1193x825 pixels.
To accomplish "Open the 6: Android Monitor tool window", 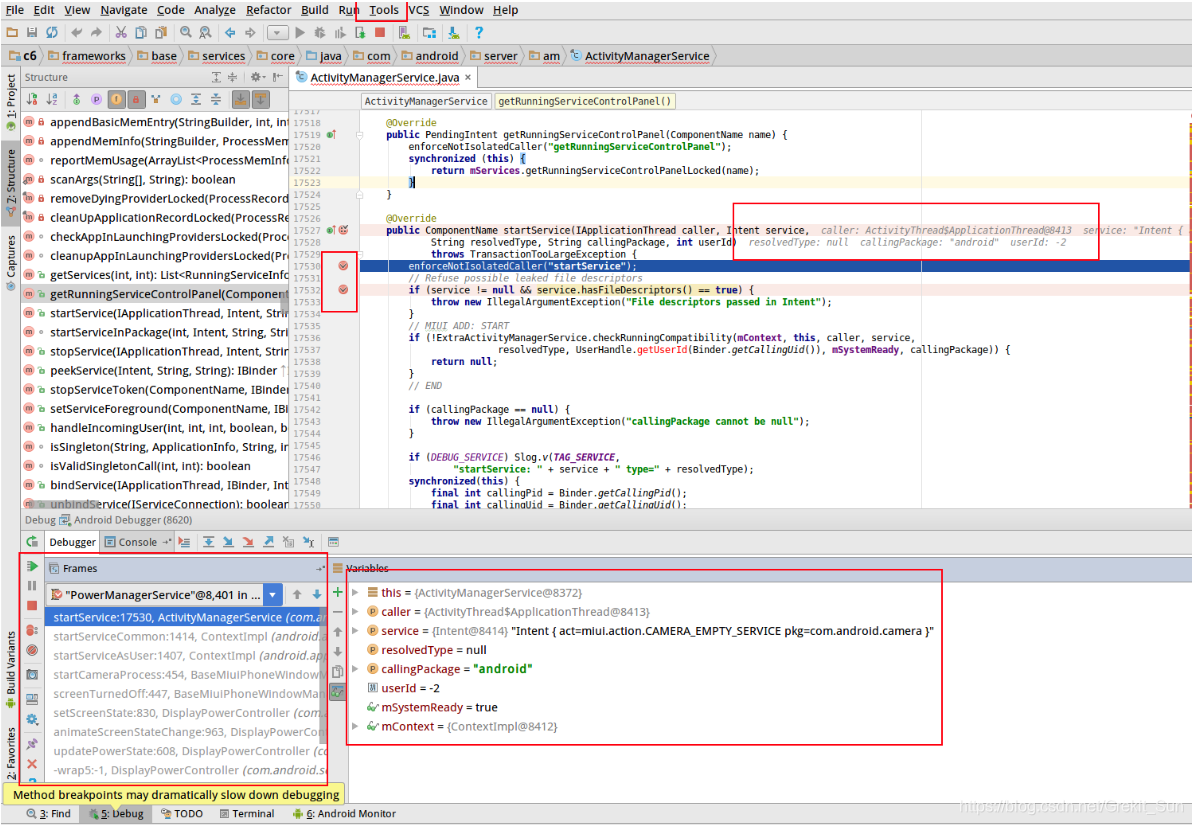I will click(345, 814).
